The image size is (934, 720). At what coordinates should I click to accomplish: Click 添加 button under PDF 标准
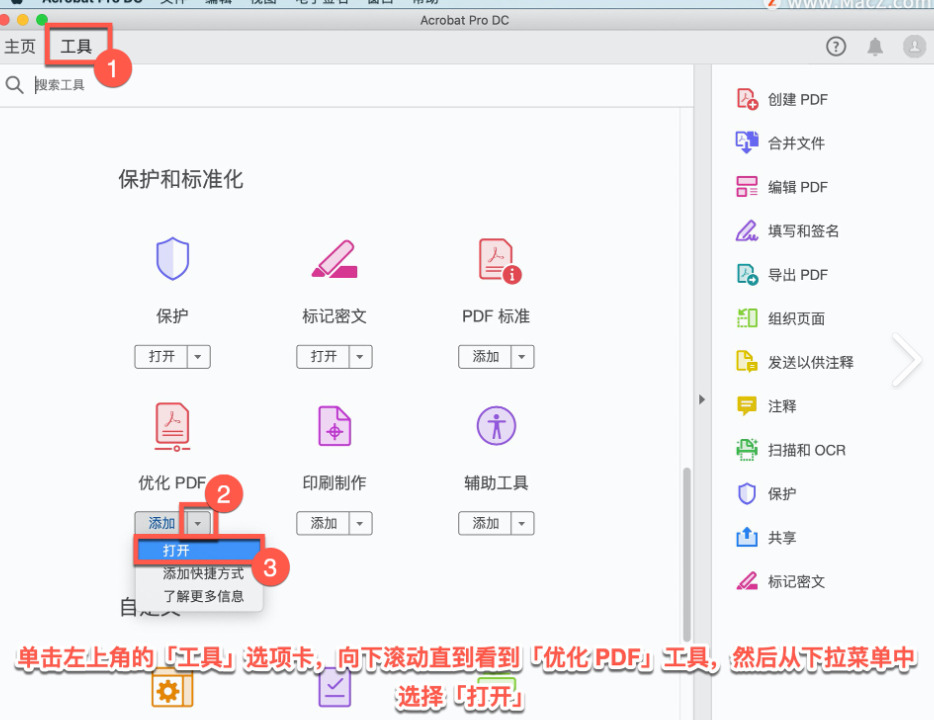(485, 357)
